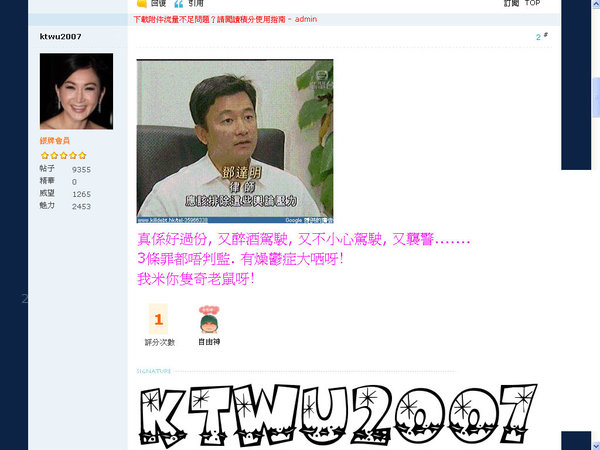Open the ktwu2007 username link
The height and width of the screenshot is (450, 600).
pos(60,36)
